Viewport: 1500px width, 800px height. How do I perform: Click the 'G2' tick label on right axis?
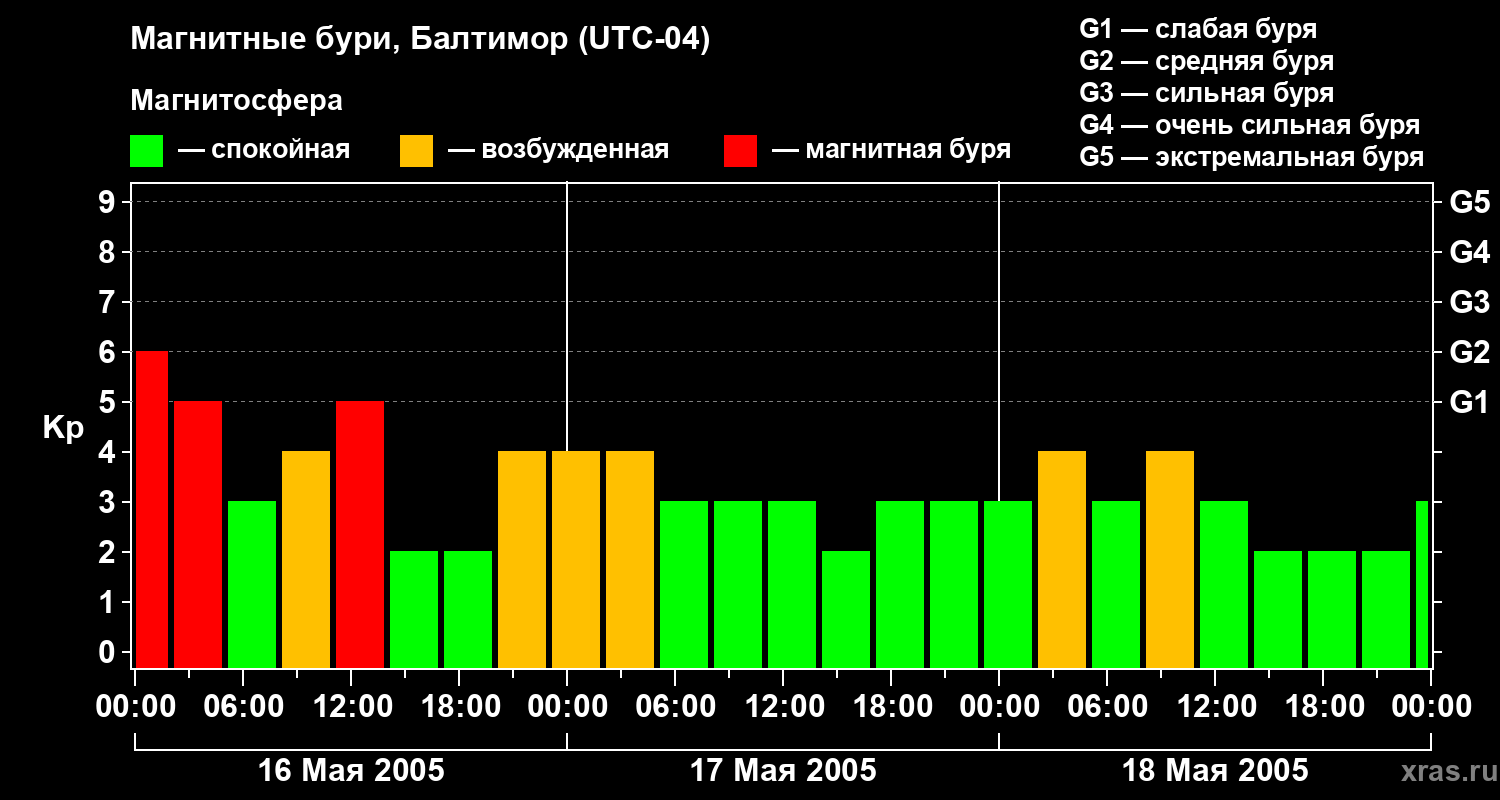pos(1469,352)
